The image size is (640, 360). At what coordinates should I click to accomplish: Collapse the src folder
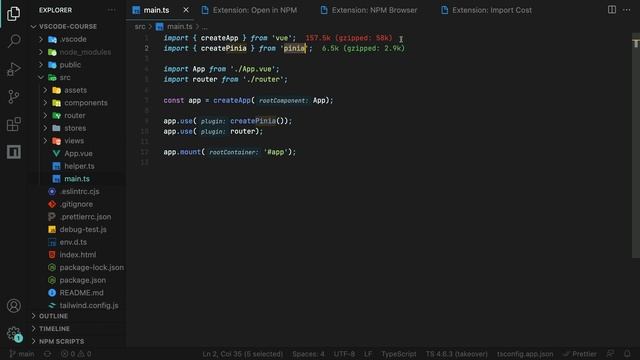[41, 78]
